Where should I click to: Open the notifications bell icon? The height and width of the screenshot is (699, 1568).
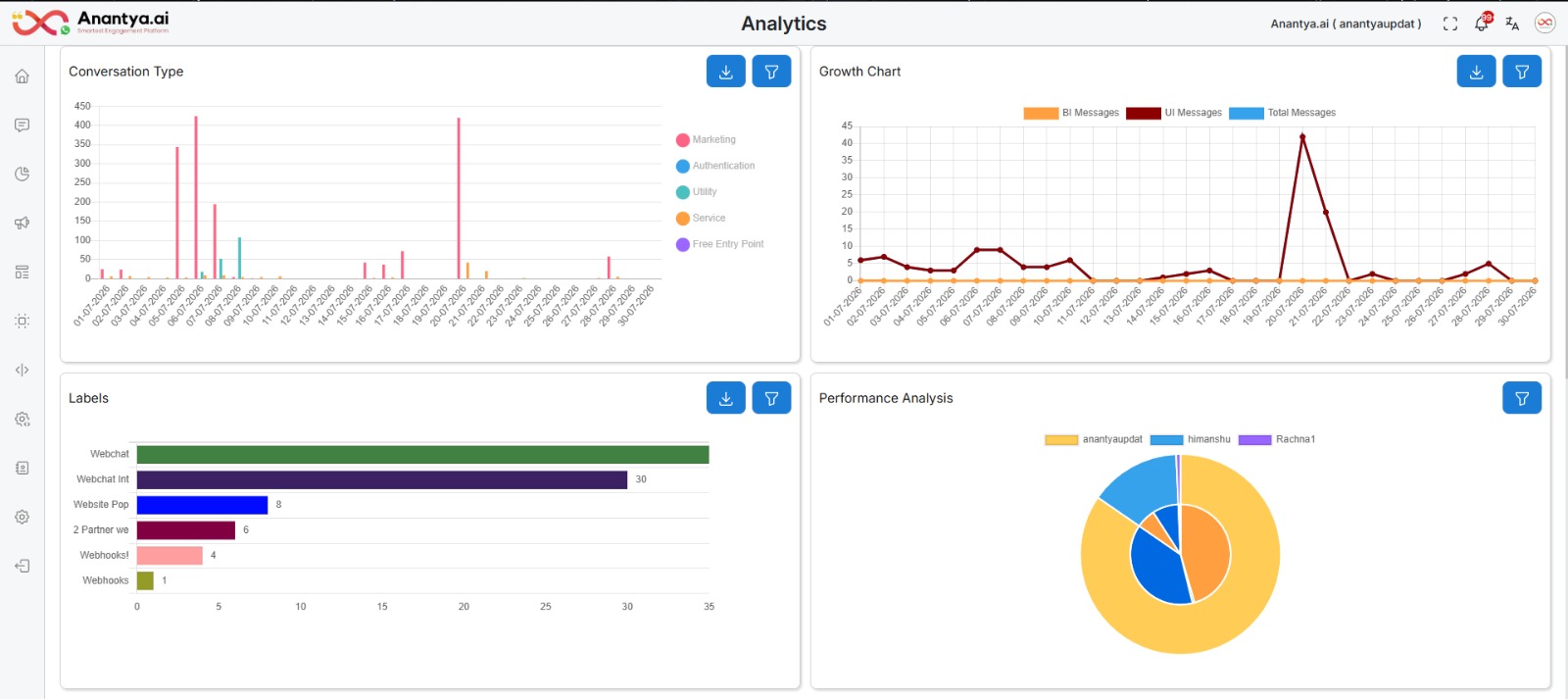tap(1482, 24)
